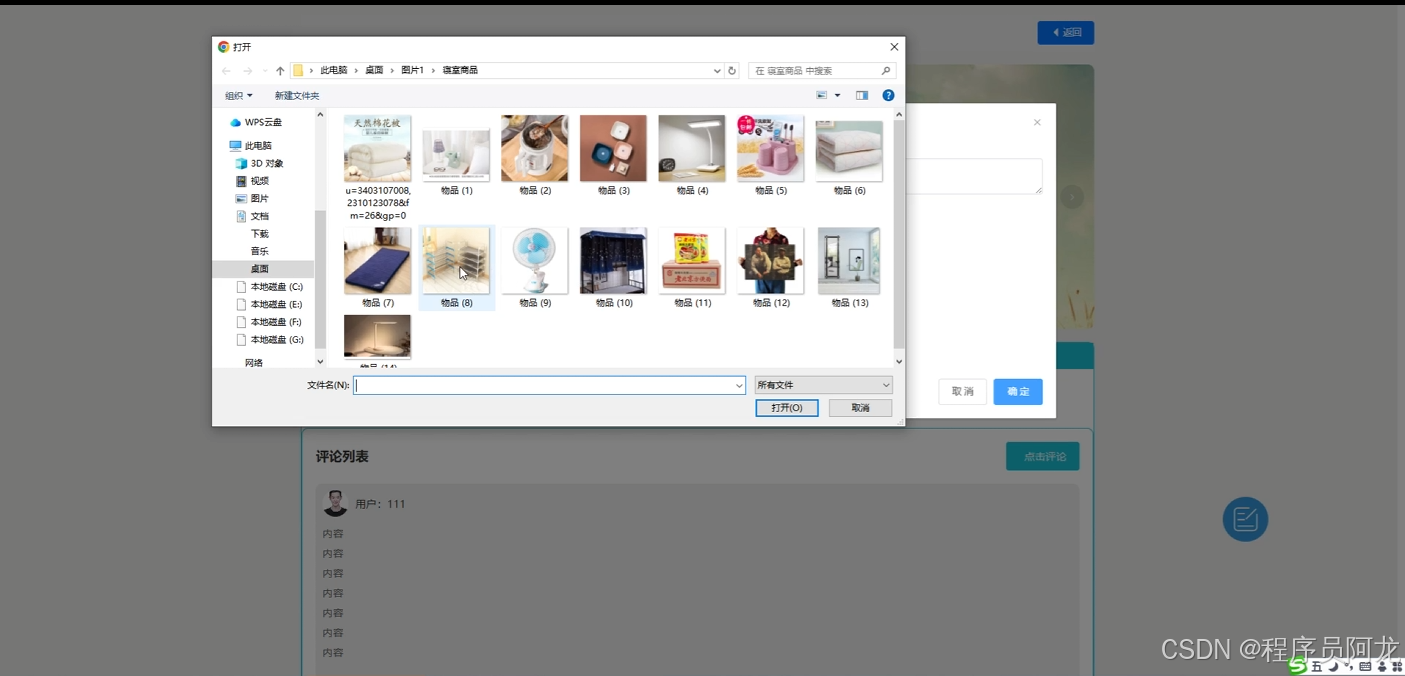
Task: Close the web page comment modal
Action: (x=1037, y=122)
